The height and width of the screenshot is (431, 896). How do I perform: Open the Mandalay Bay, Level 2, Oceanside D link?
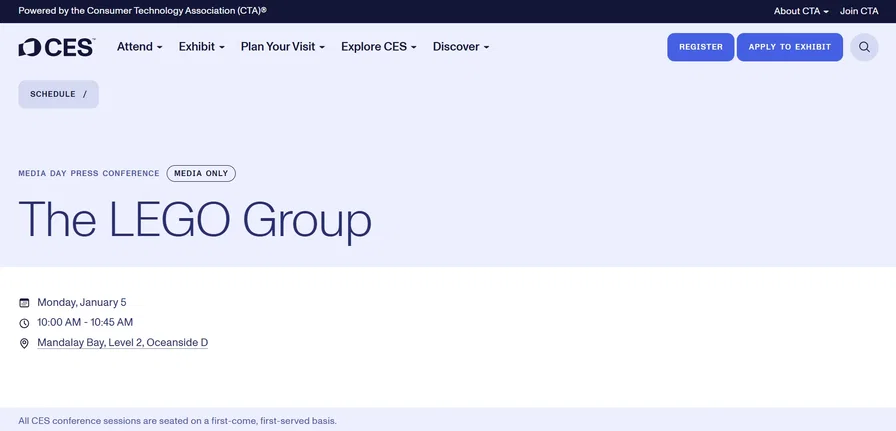[x=122, y=342]
